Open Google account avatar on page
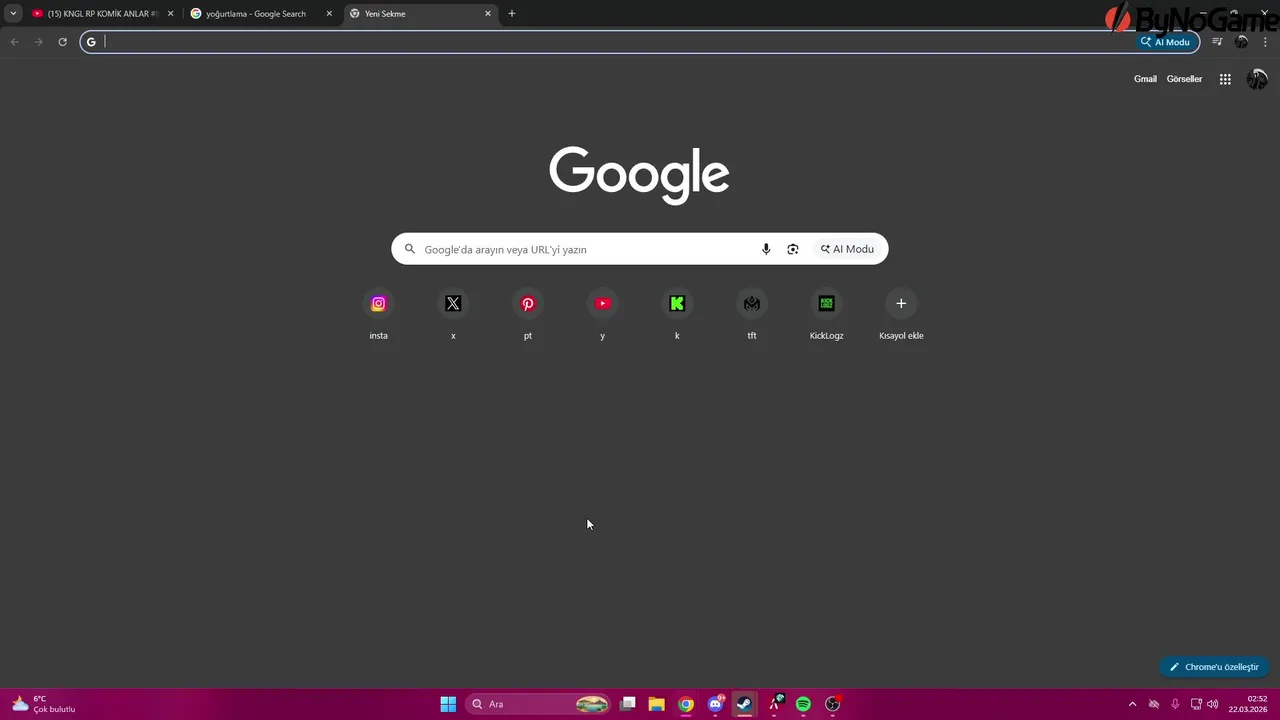 pos(1257,79)
